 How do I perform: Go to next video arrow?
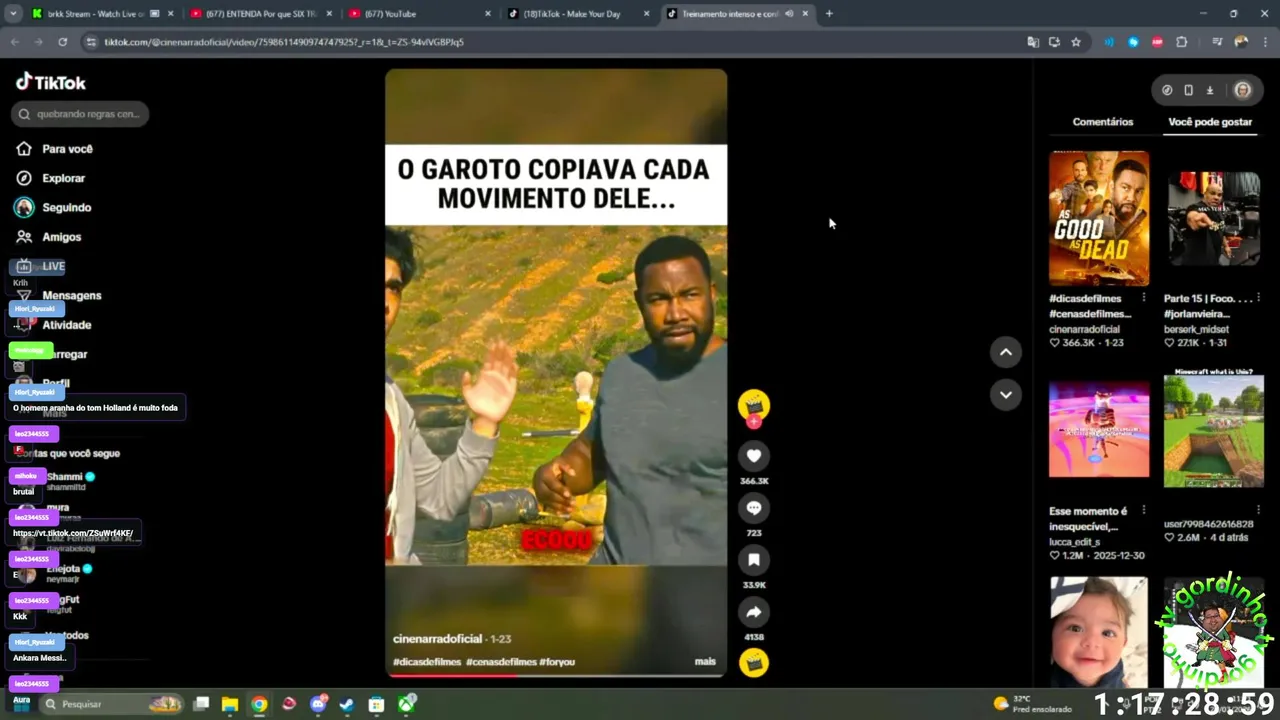[x=1006, y=394]
